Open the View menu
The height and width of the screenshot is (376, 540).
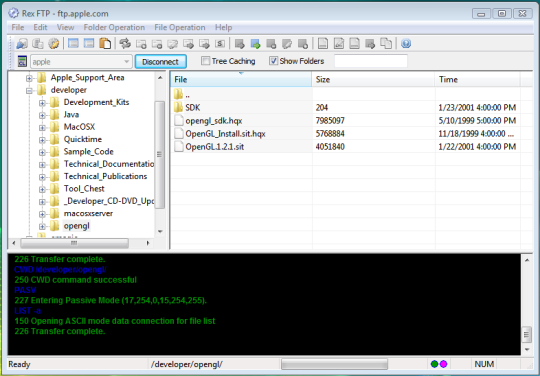65,27
